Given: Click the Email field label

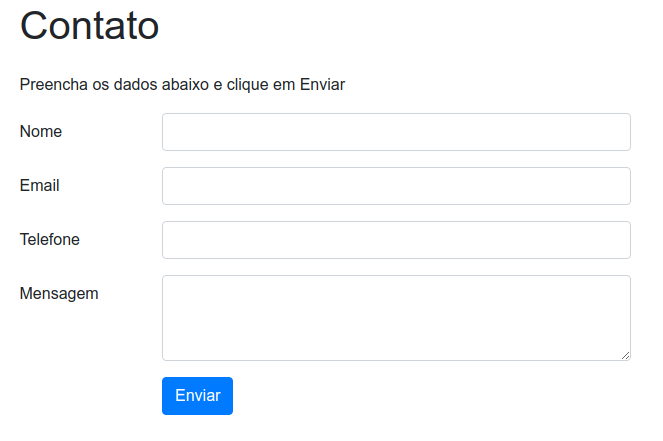Looking at the screenshot, I should click(x=40, y=185).
